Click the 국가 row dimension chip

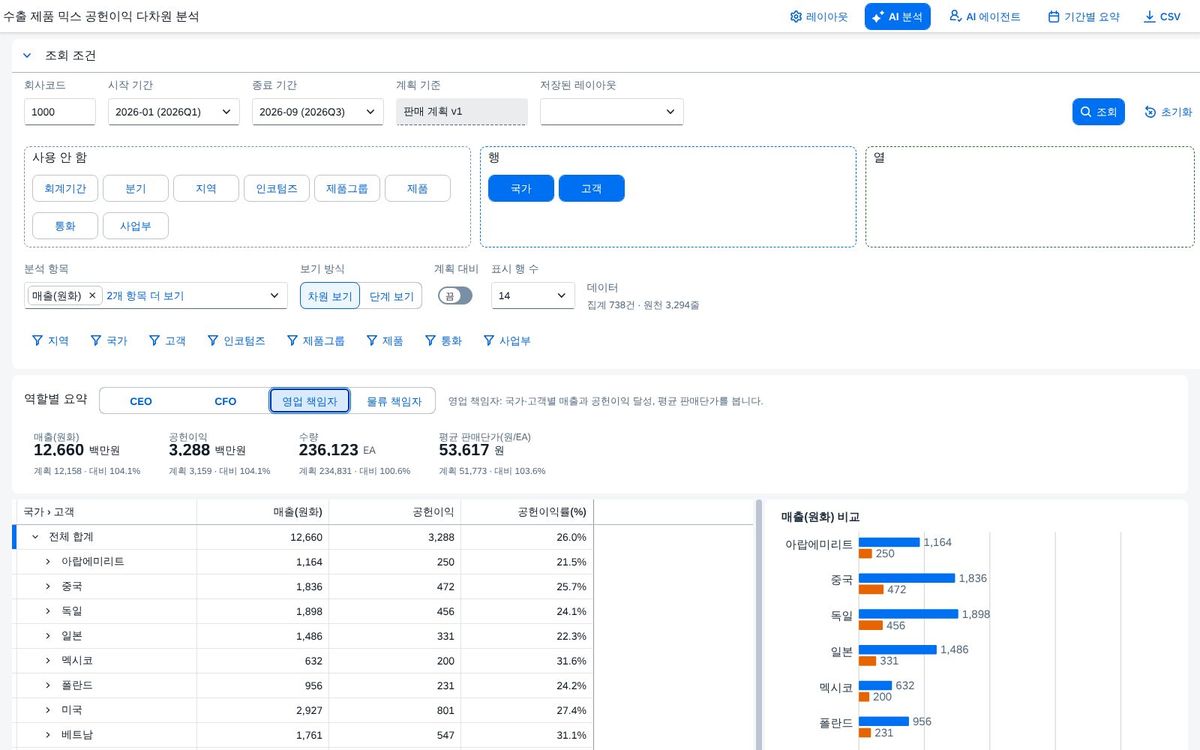pos(521,188)
